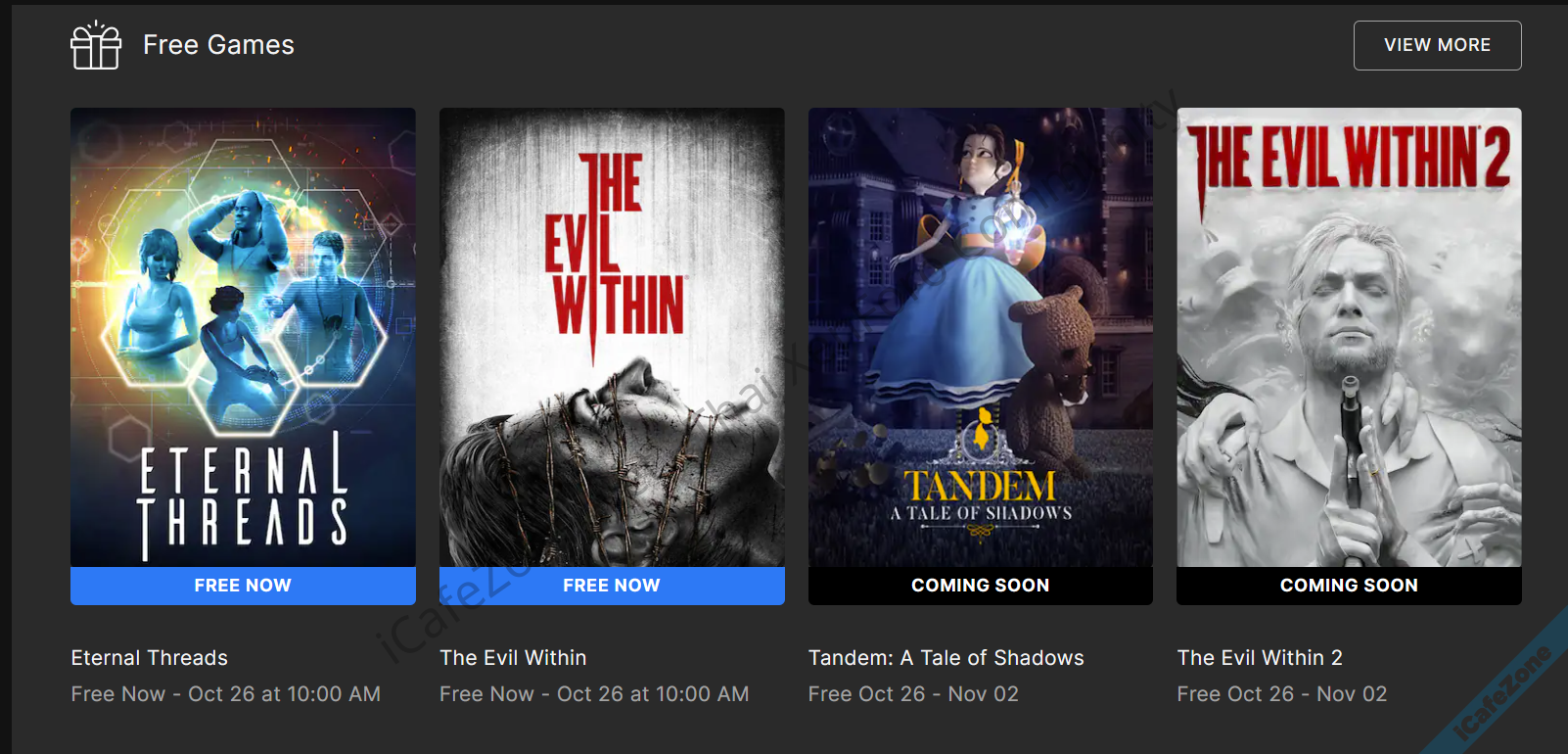Click Tandem Free Oct 26 - Nov 02 text
This screenshot has width=1568, height=754.
[x=913, y=694]
